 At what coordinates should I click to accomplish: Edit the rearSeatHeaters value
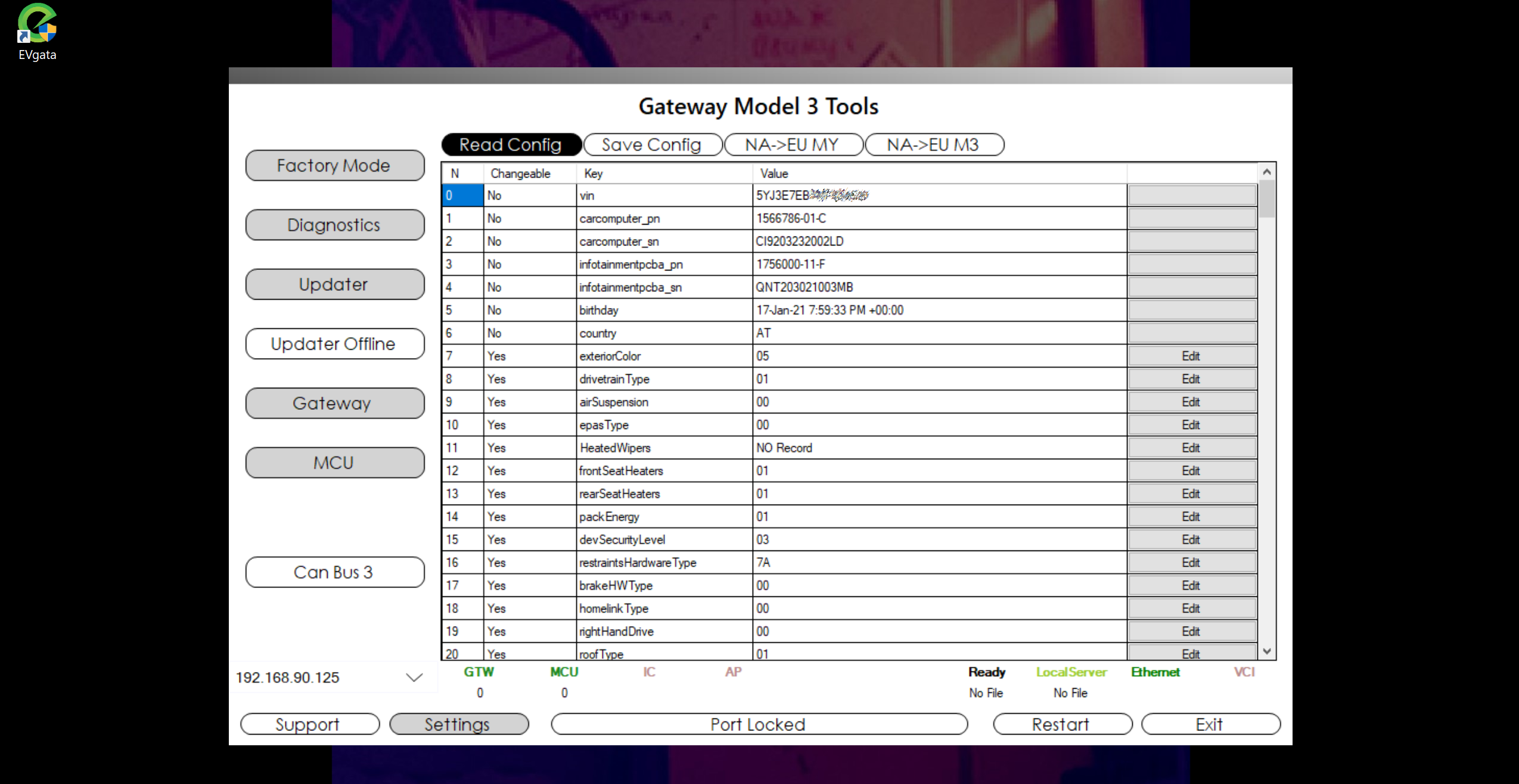click(1191, 494)
